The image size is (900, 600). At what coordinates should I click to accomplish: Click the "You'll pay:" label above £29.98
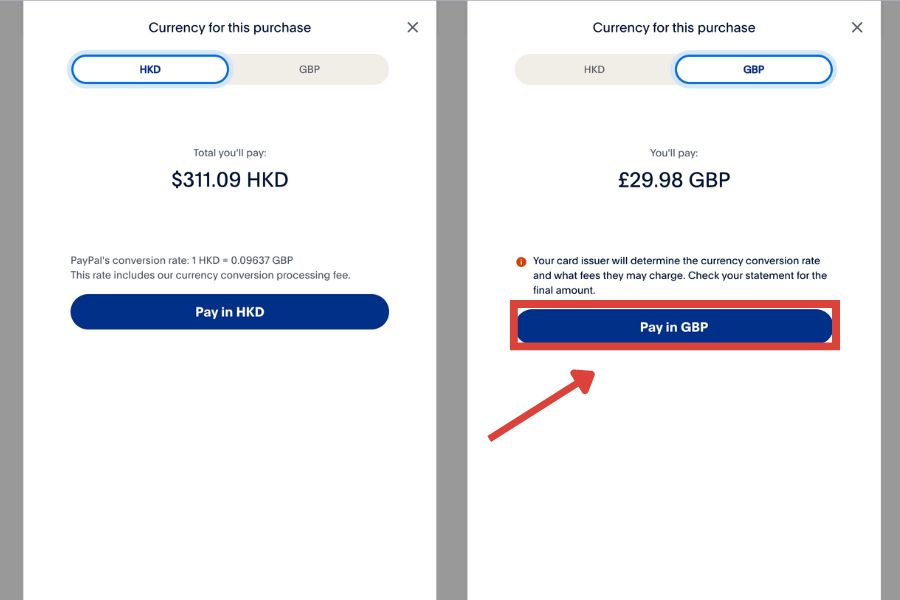tap(674, 153)
